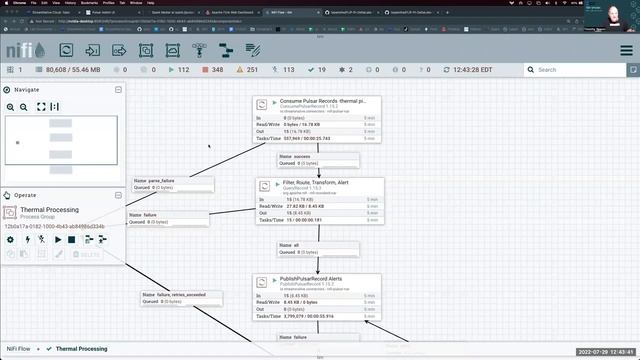
Task: Switch to the Pulsar Admin UI tab
Action: (113, 12)
